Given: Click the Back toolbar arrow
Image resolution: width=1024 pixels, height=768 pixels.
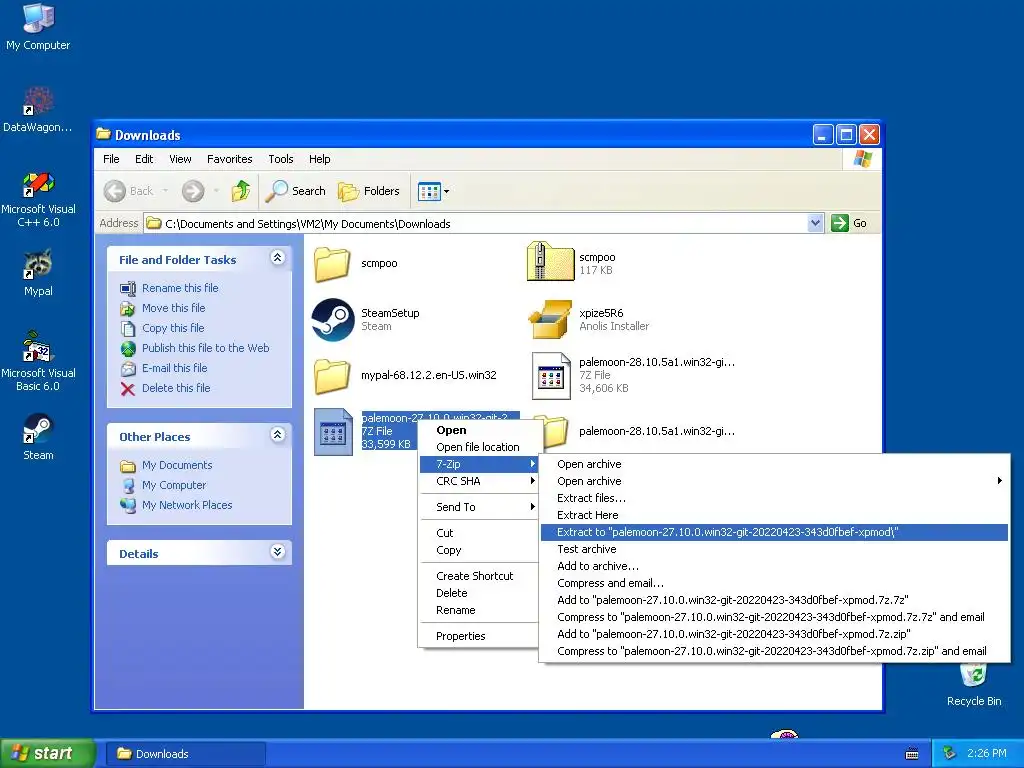Looking at the screenshot, I should 115,191.
